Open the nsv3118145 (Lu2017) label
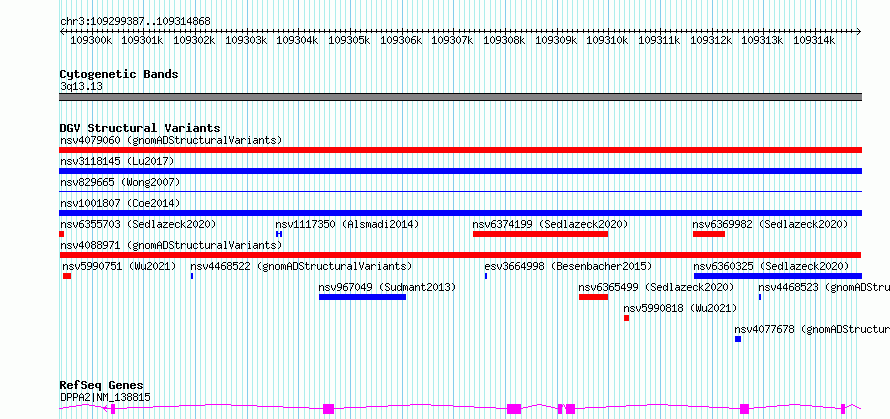This screenshot has width=890, height=419. click(117, 162)
